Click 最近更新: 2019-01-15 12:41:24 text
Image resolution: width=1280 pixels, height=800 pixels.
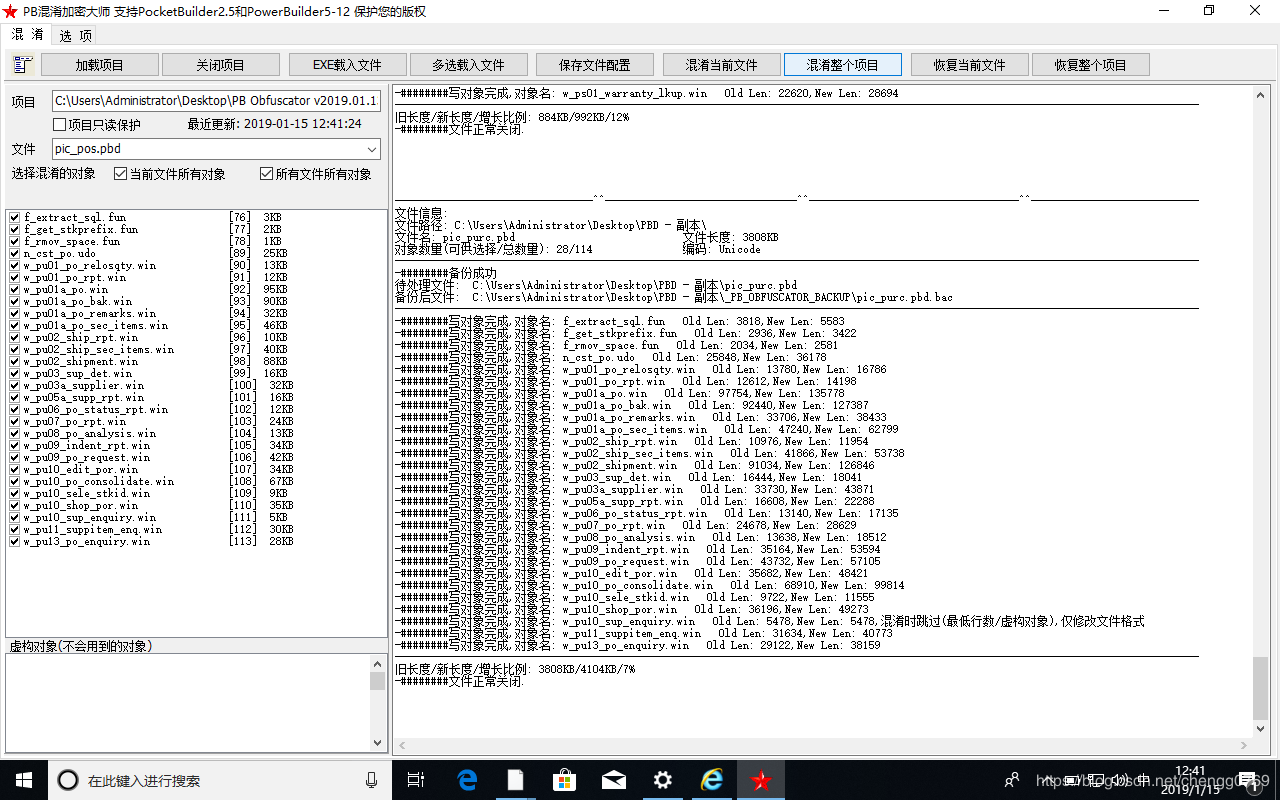point(274,125)
